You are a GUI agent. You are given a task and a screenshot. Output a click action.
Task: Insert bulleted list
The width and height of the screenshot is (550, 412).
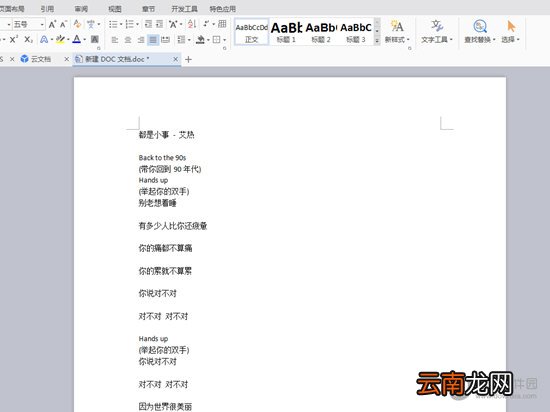point(113,24)
